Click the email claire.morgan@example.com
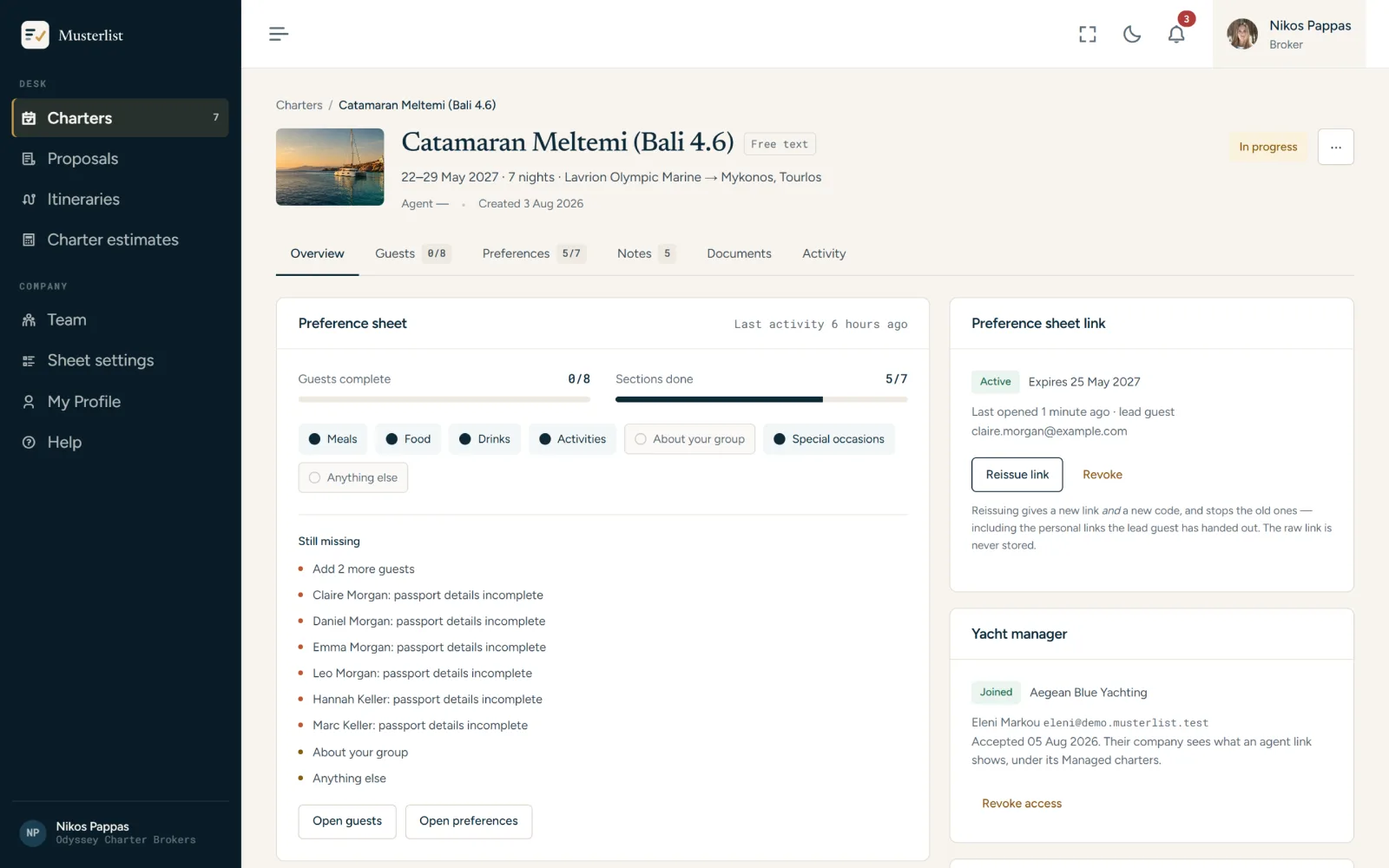 point(1049,431)
